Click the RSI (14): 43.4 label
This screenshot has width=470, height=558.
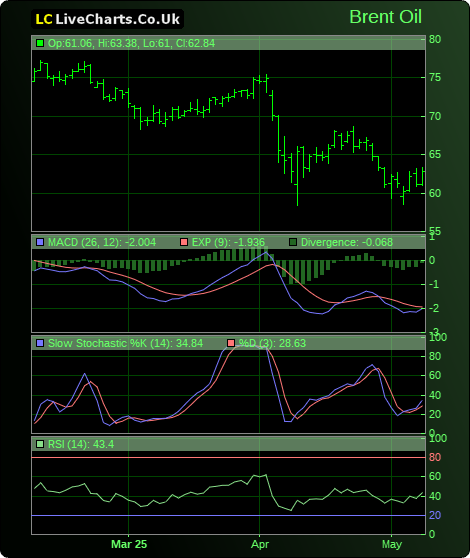[x=81, y=444]
